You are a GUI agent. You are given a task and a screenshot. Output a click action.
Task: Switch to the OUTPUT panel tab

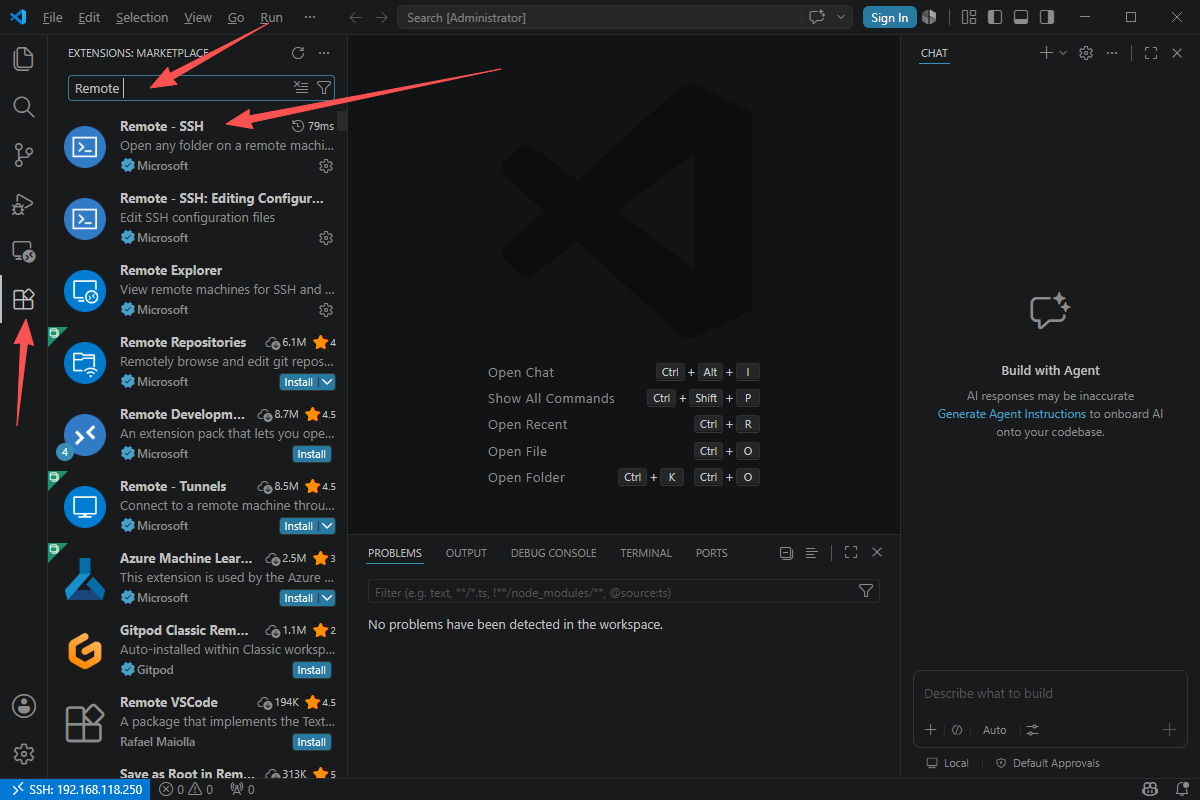(x=466, y=553)
